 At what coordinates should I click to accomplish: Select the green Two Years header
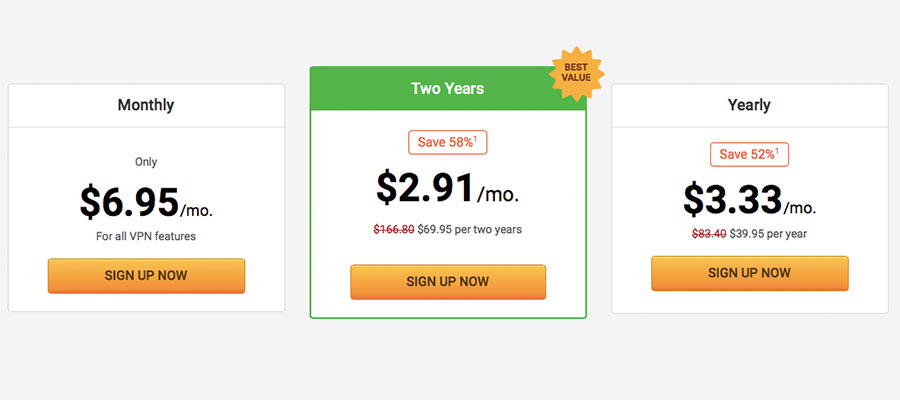click(x=448, y=88)
